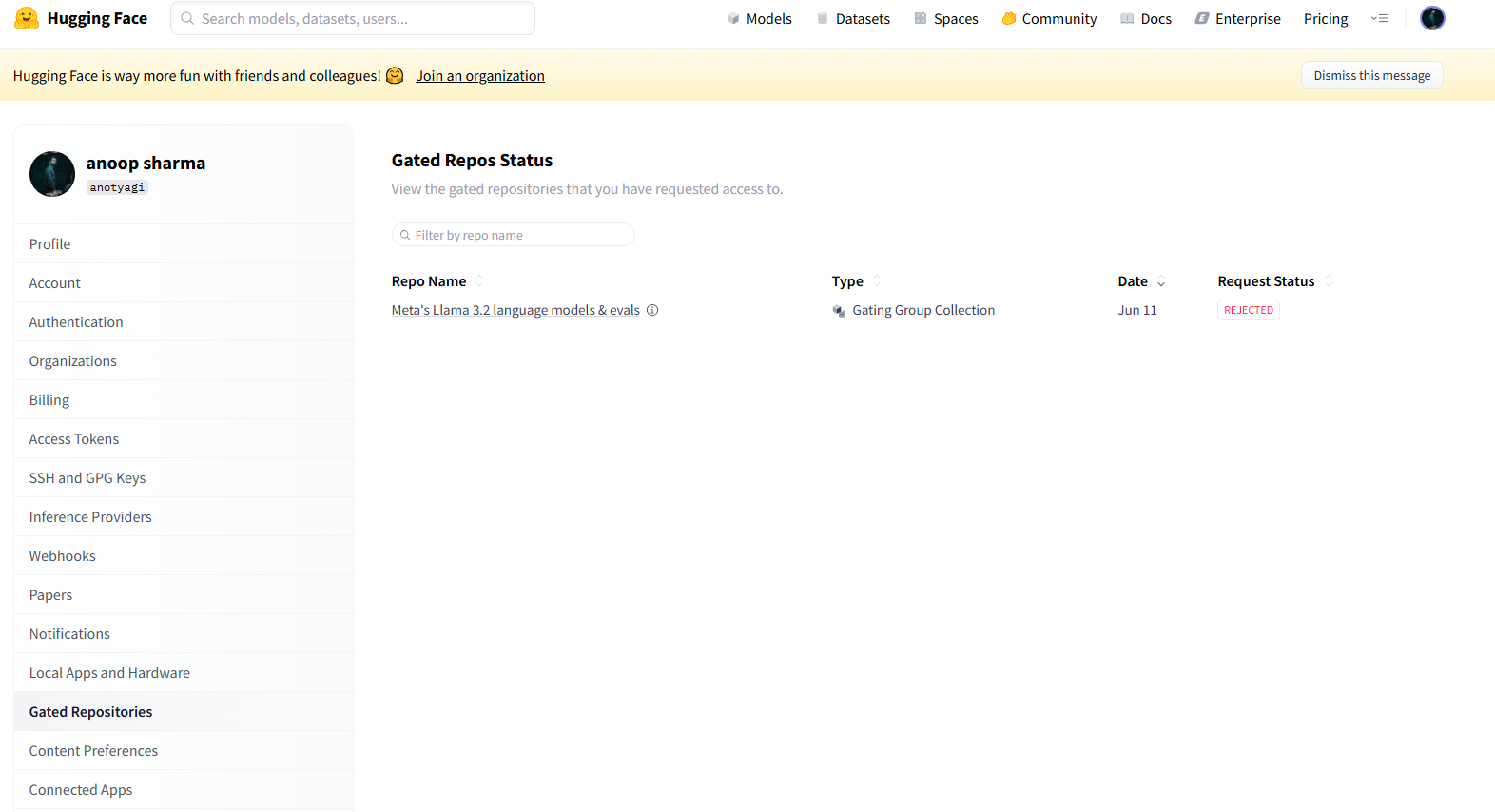Sort table by Type arrows
Viewport: 1495px width, 812px height.
pos(877,281)
